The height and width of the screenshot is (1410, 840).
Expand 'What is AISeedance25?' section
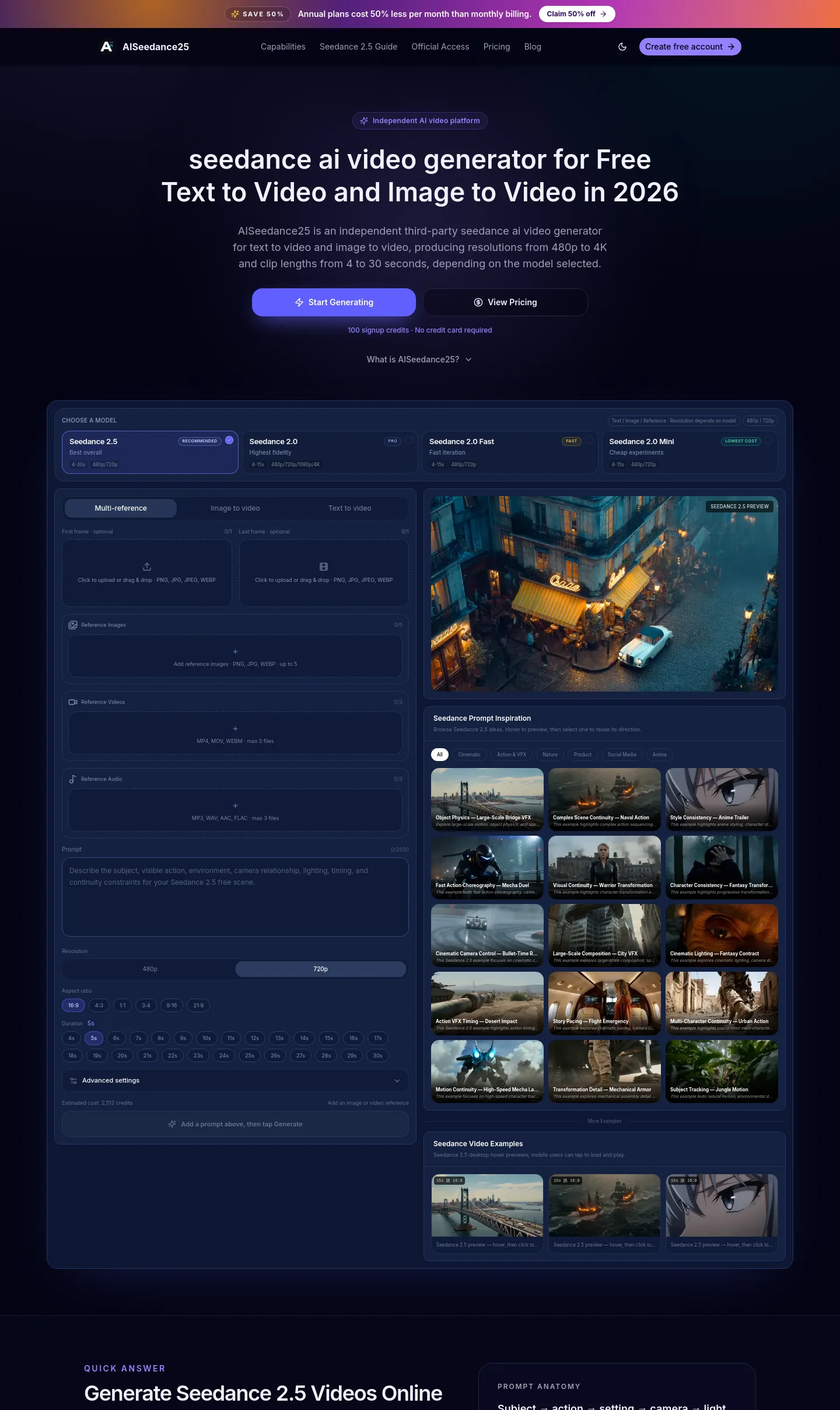click(x=419, y=360)
